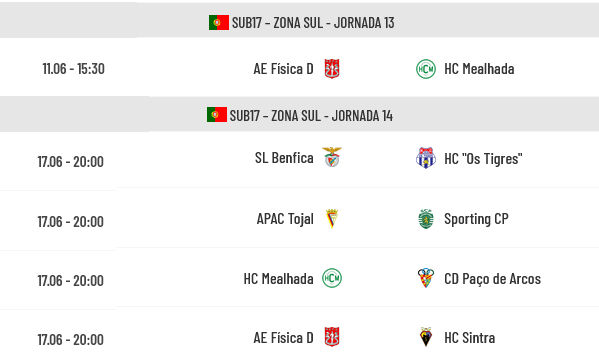Click the Sporting CP green crest

(x=426, y=219)
